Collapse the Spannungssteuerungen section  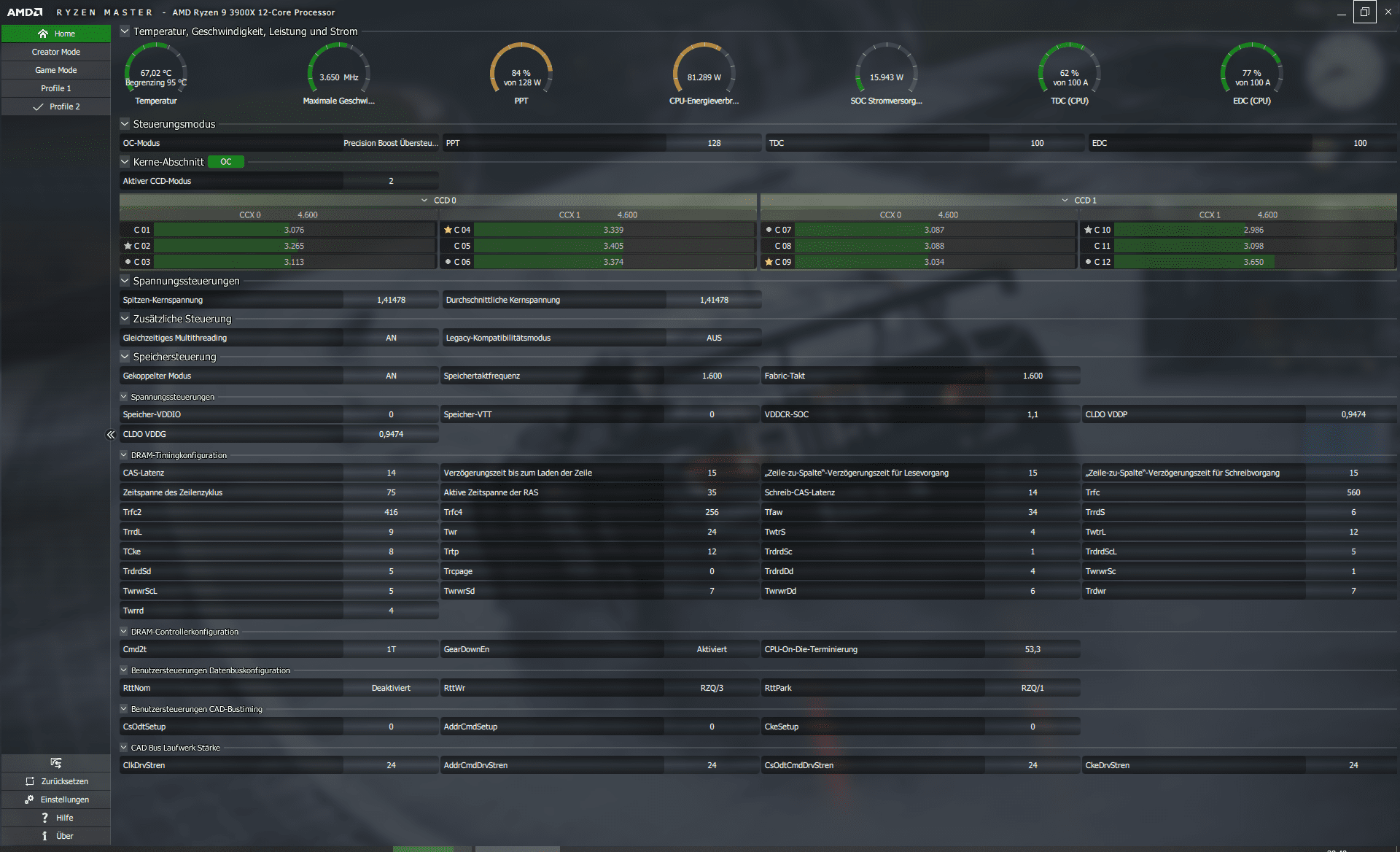[125, 281]
